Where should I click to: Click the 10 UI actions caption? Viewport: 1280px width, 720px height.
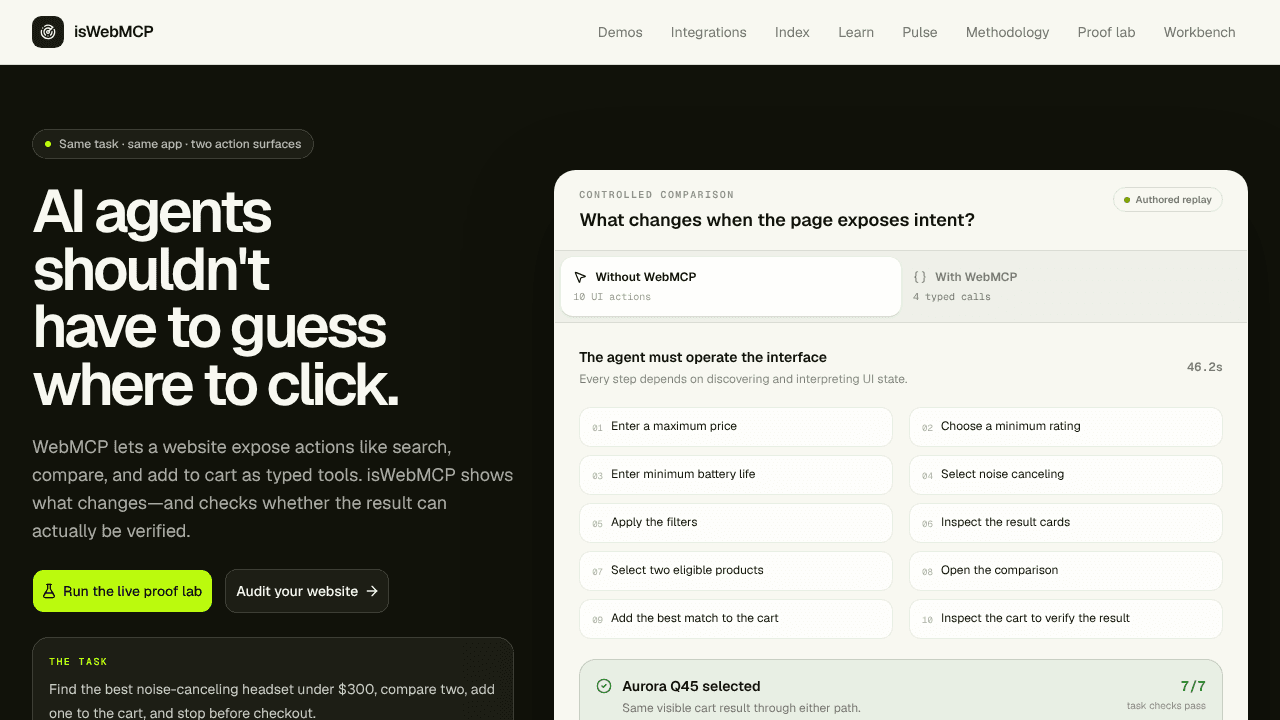click(612, 297)
